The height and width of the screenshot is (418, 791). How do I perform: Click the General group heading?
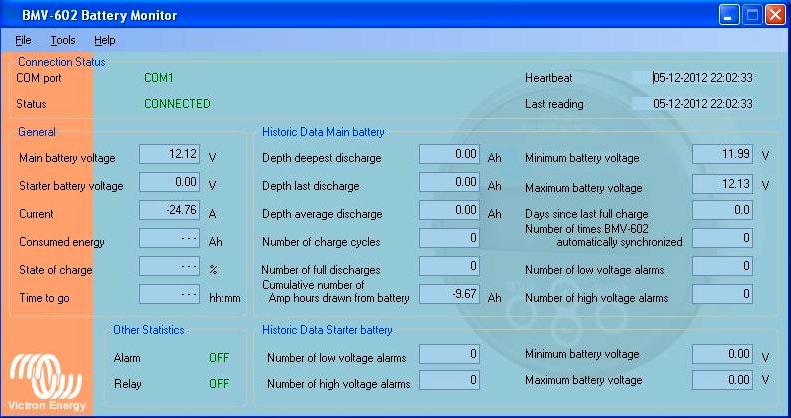tap(37, 132)
